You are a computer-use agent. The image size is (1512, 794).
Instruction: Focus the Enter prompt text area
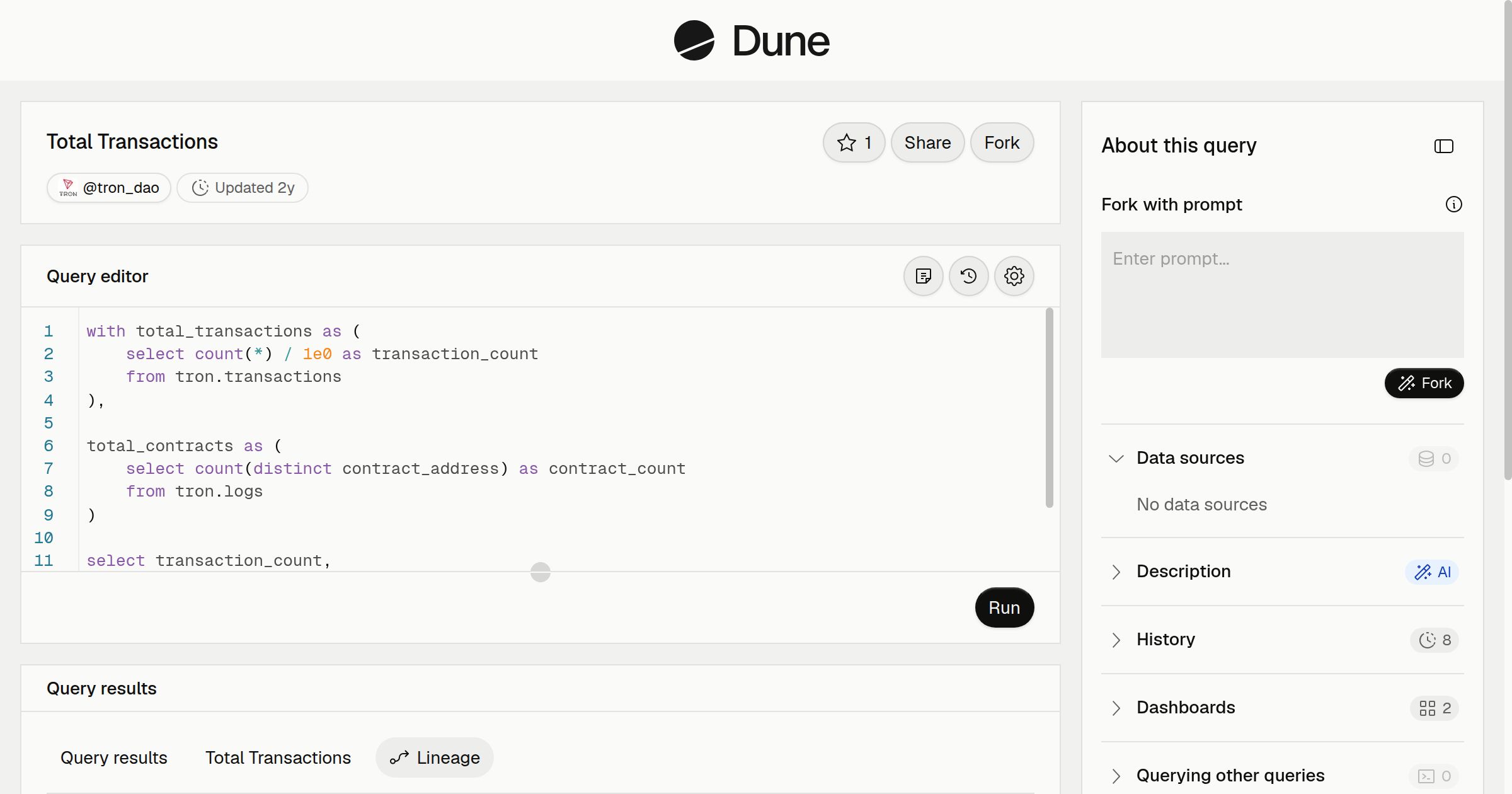pyautogui.click(x=1283, y=295)
